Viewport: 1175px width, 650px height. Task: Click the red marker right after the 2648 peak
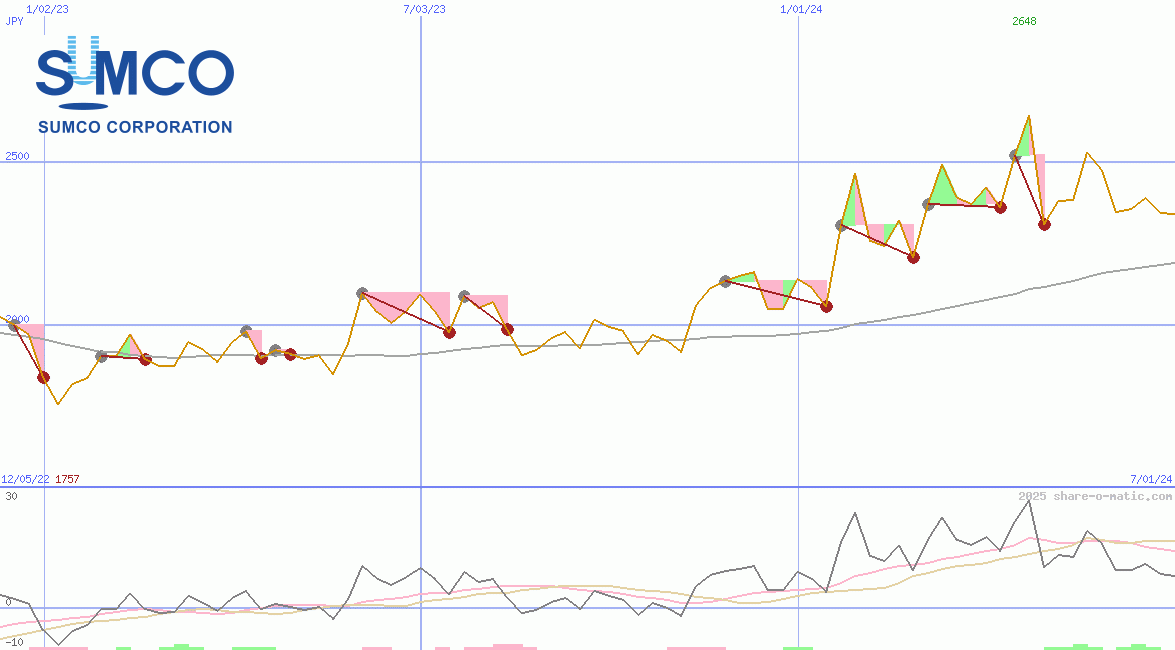point(1044,224)
